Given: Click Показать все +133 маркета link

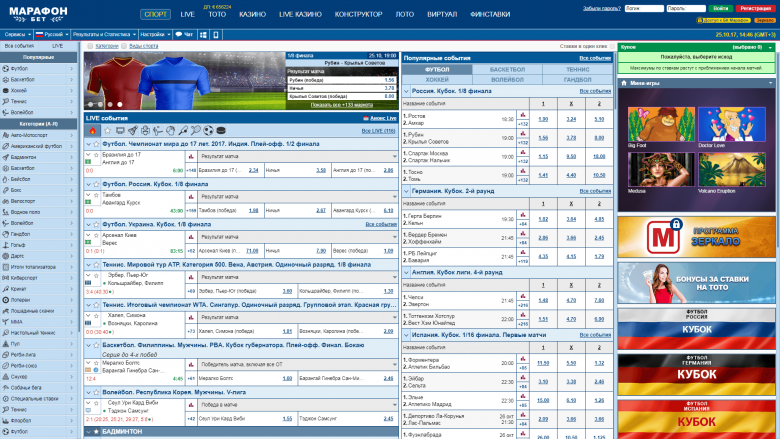Looking at the screenshot, I should pos(342,105).
